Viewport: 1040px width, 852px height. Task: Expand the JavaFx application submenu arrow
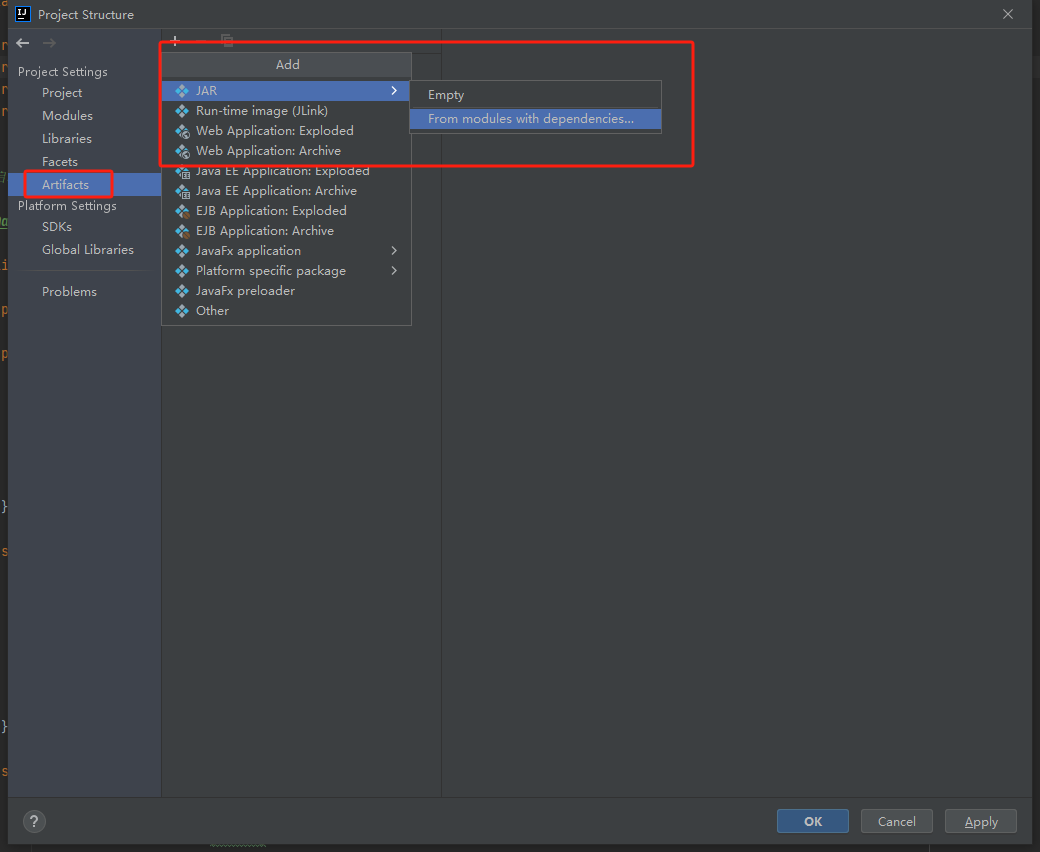394,251
